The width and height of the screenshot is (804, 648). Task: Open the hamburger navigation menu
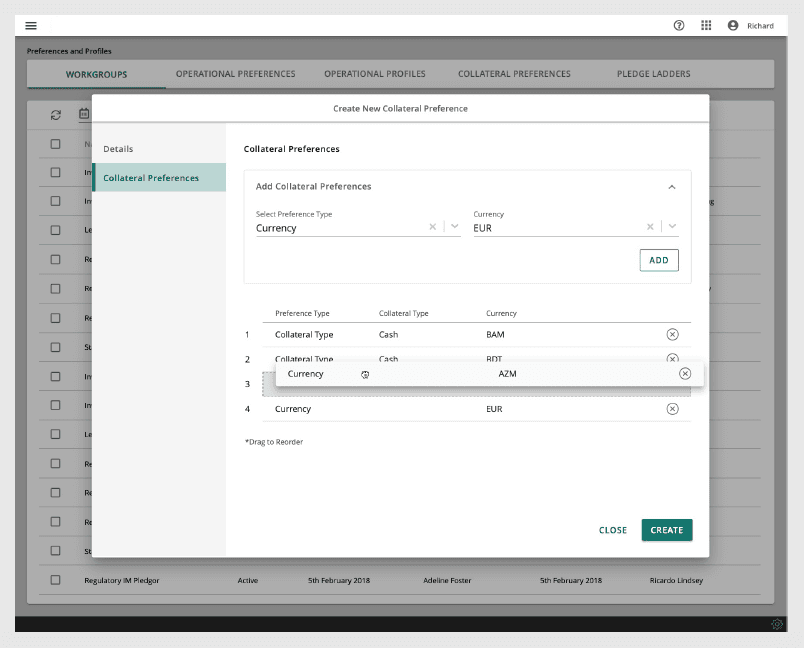[x=31, y=25]
